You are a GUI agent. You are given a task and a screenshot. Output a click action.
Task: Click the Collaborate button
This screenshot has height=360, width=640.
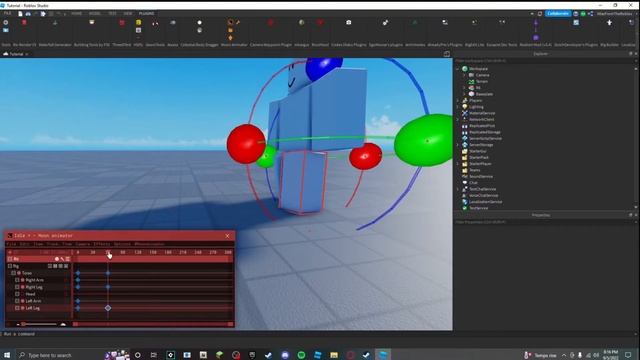tap(558, 13)
